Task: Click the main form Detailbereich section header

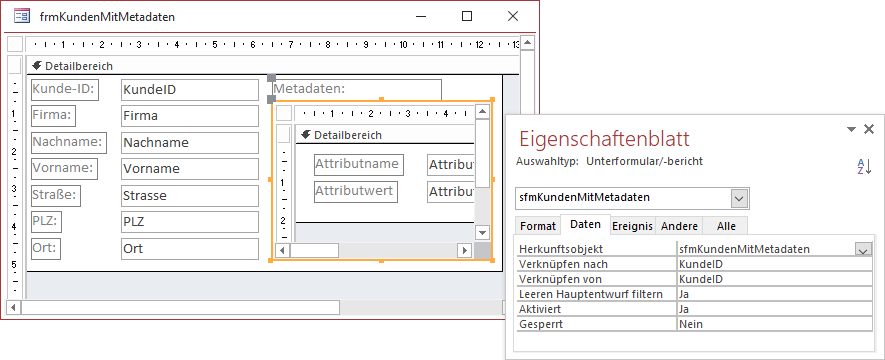Action: [273, 66]
